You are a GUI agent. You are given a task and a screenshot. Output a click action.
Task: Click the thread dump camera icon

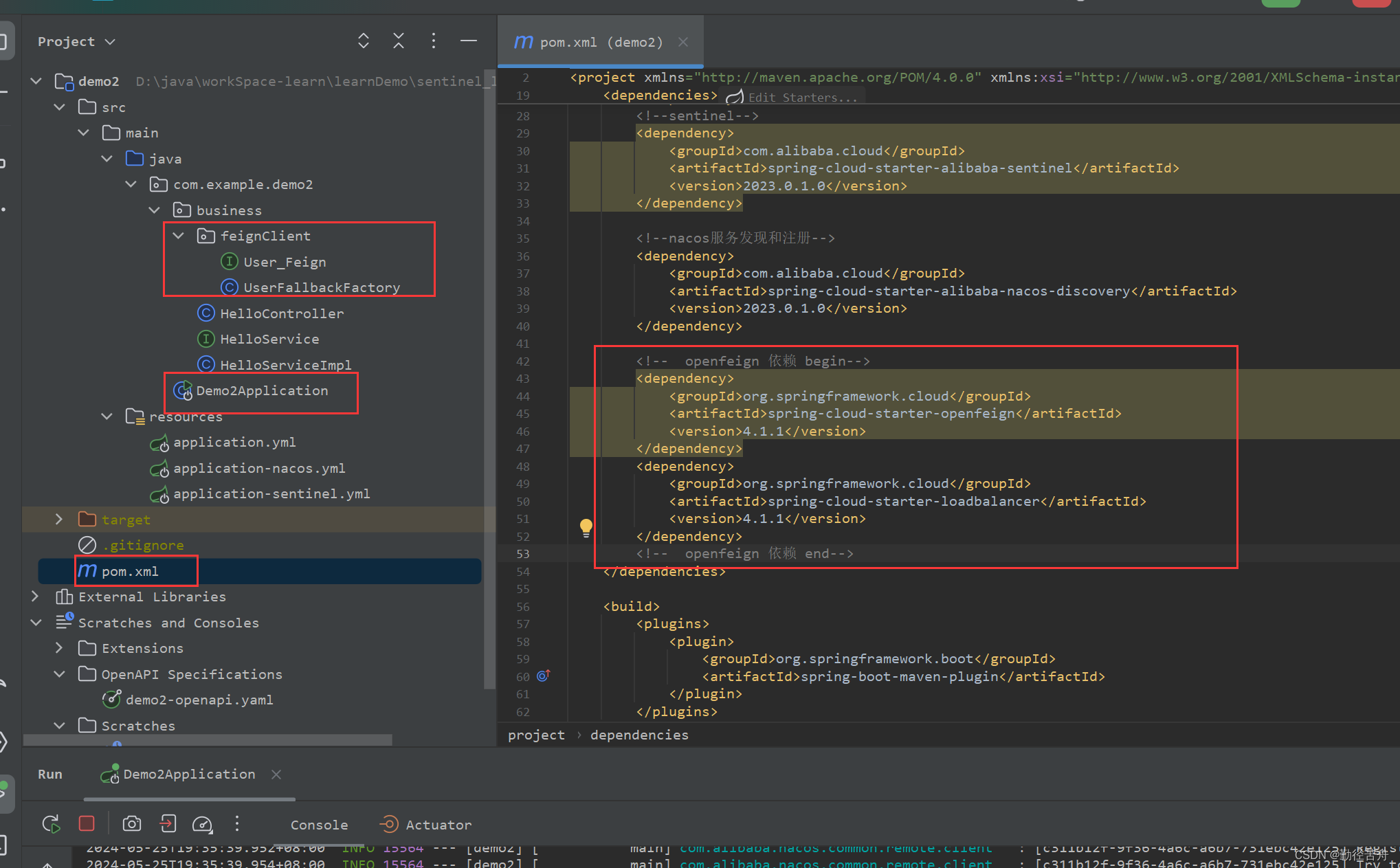[x=131, y=824]
